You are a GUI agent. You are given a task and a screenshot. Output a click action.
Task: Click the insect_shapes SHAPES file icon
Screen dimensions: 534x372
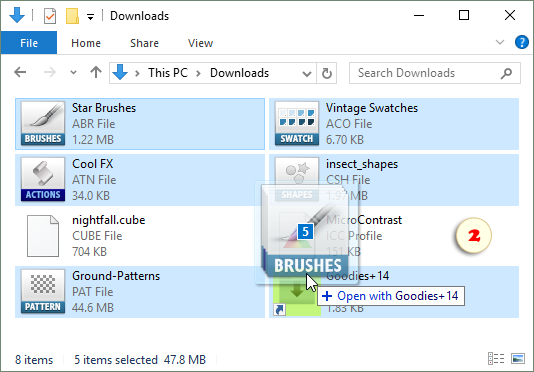coord(297,180)
